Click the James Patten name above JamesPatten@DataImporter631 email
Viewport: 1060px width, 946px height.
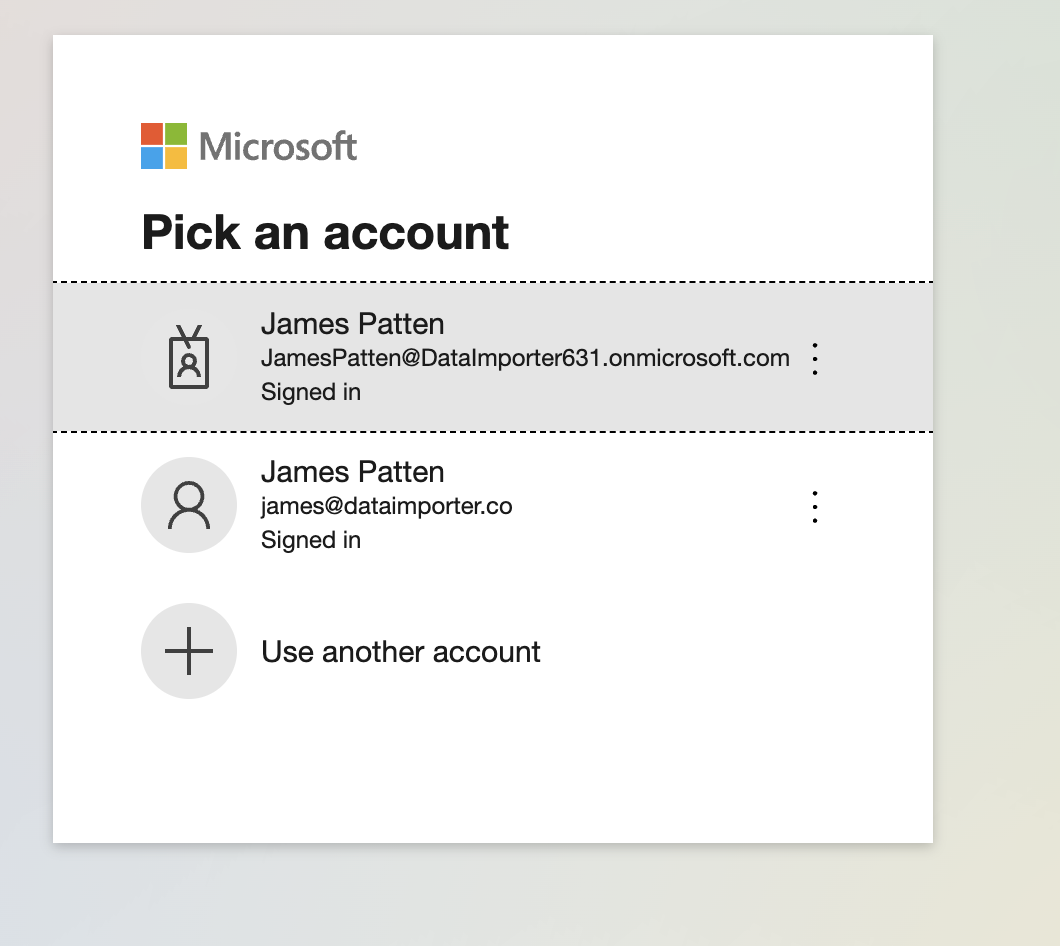click(x=353, y=324)
